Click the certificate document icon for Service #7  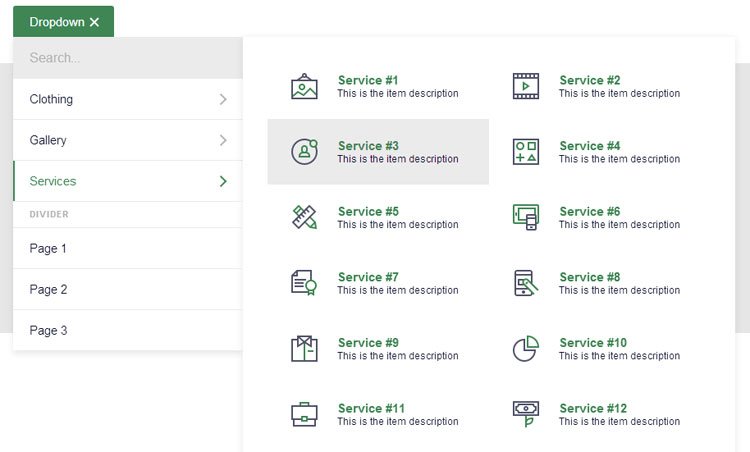[x=304, y=283]
